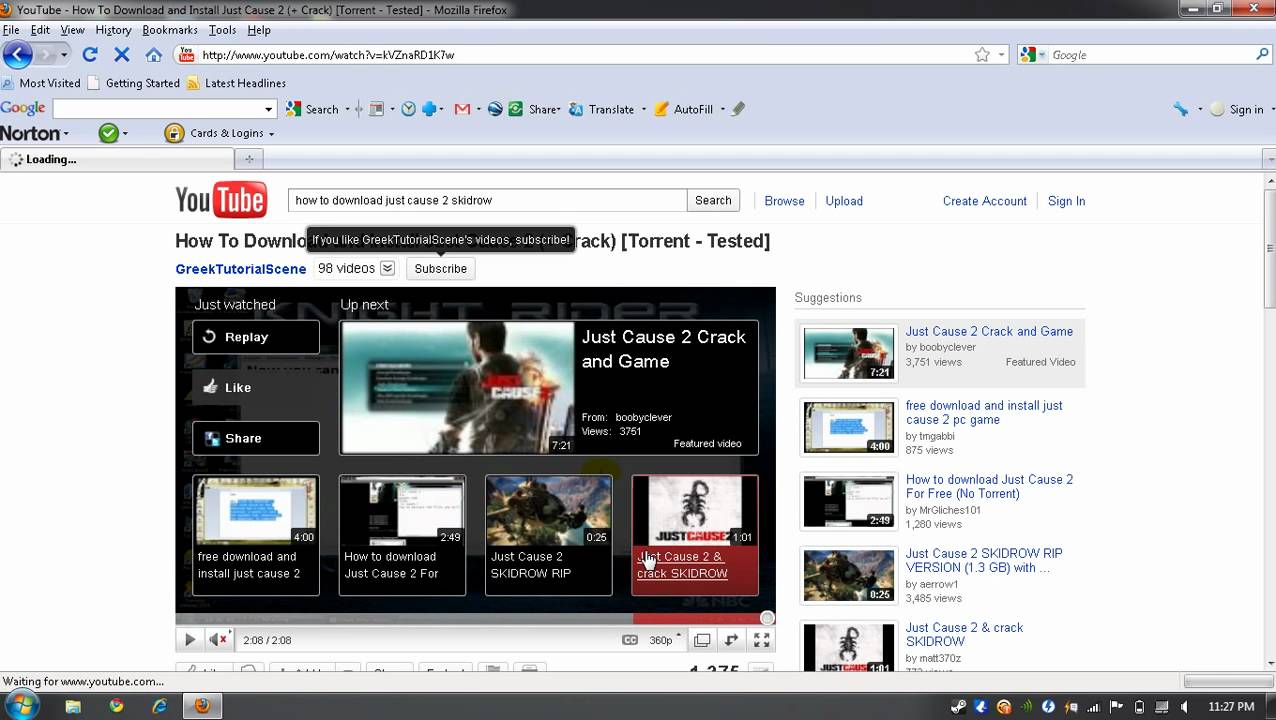This screenshot has height=720, width=1276.
Task: Click the Share button in the player
Action: point(256,438)
